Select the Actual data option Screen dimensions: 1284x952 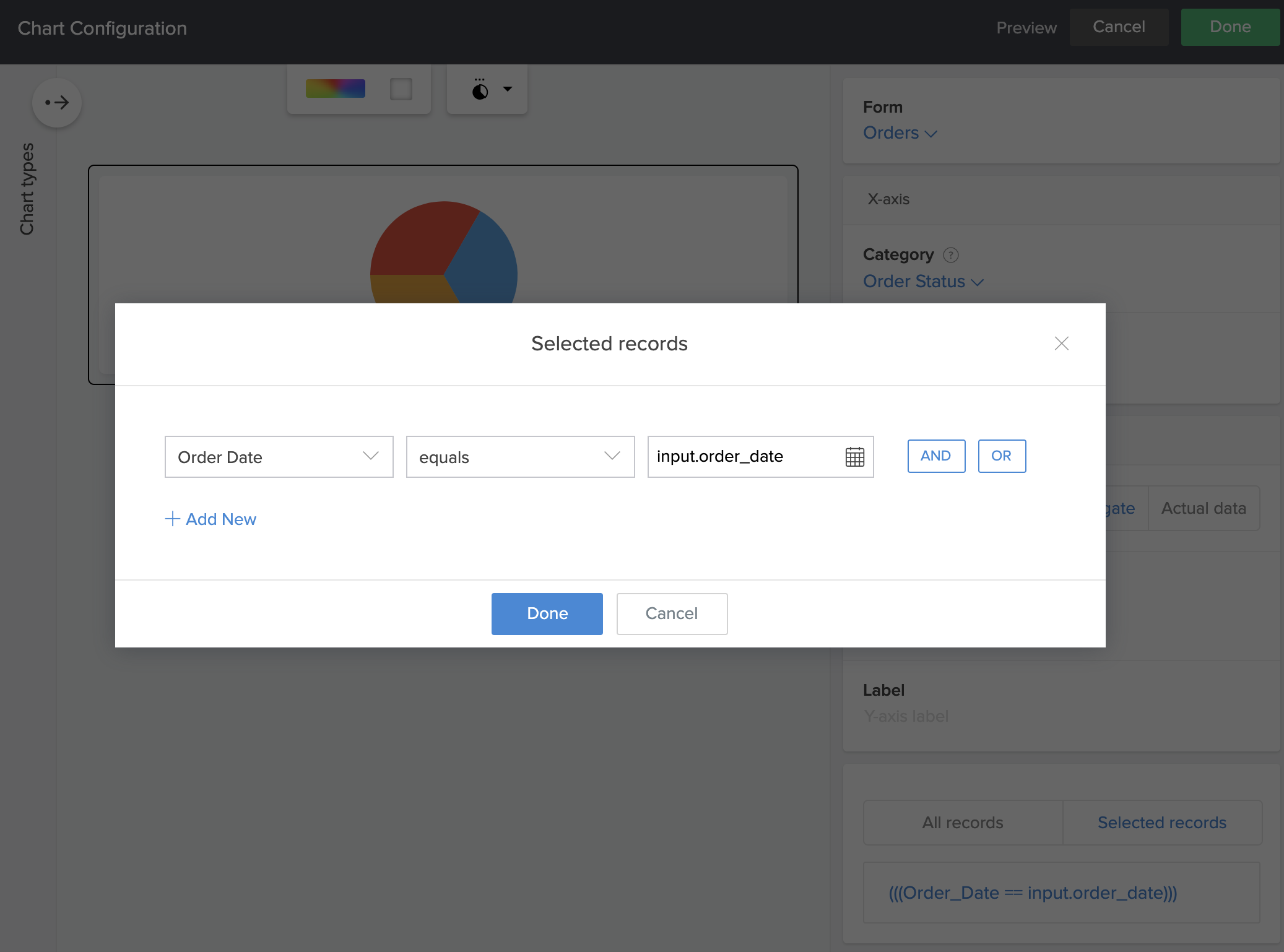point(1203,508)
